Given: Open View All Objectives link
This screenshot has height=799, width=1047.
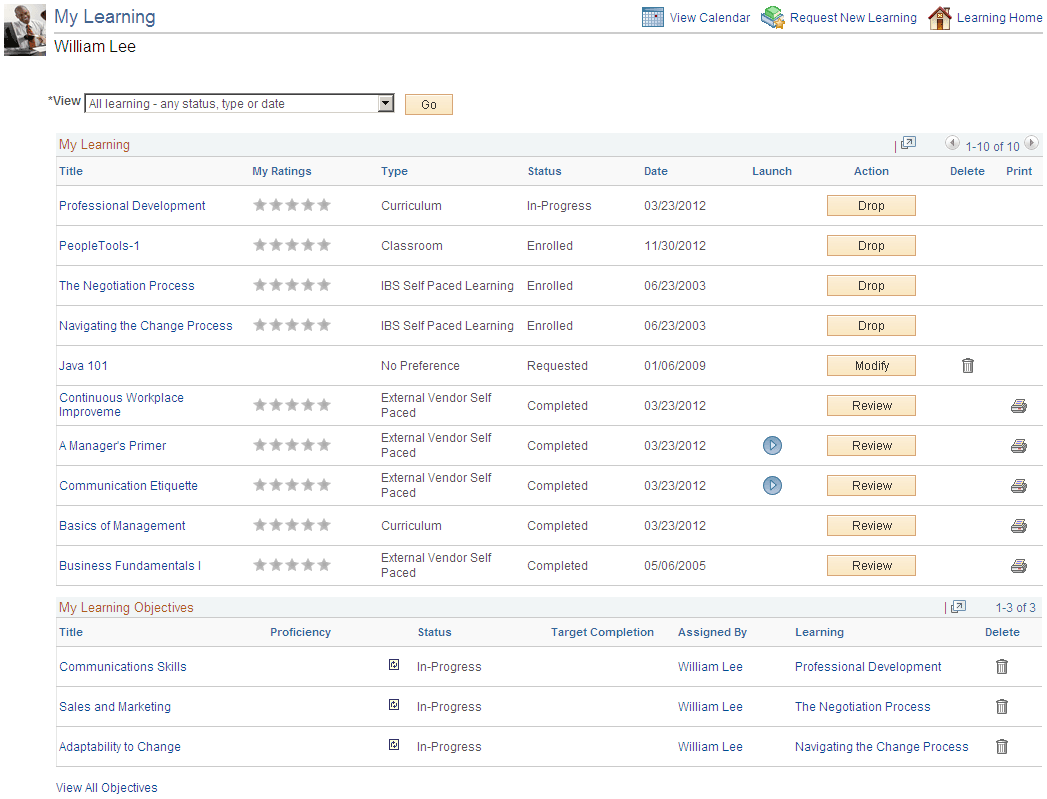Looking at the screenshot, I should (106, 787).
